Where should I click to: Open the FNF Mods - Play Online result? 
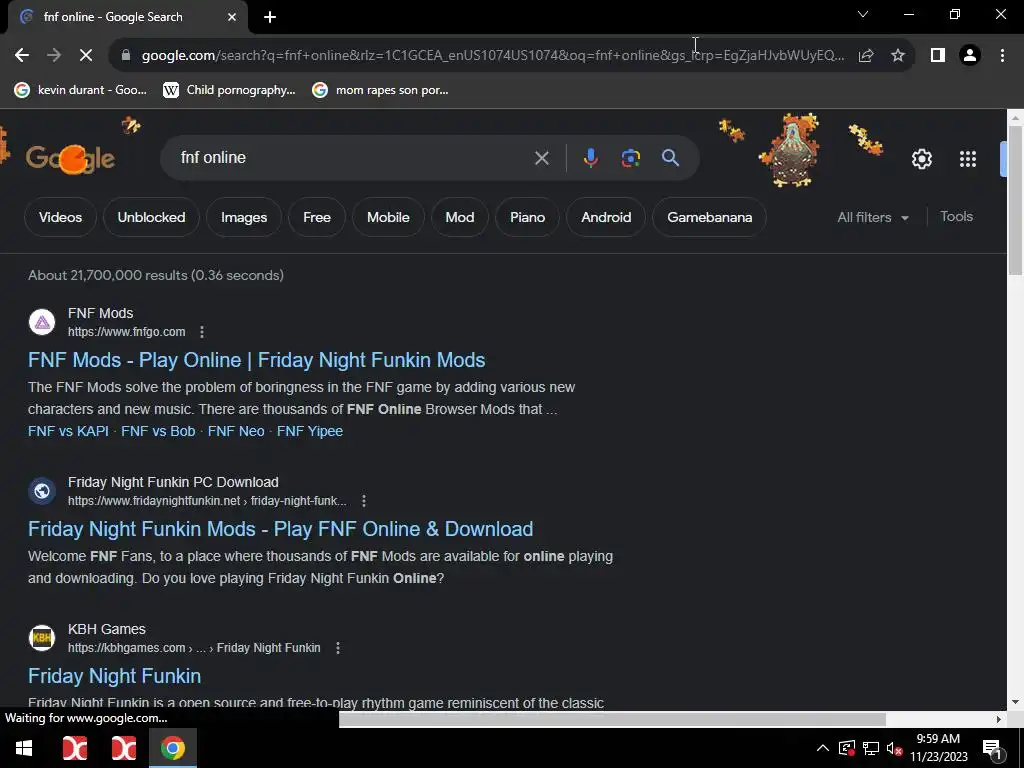coord(257,360)
